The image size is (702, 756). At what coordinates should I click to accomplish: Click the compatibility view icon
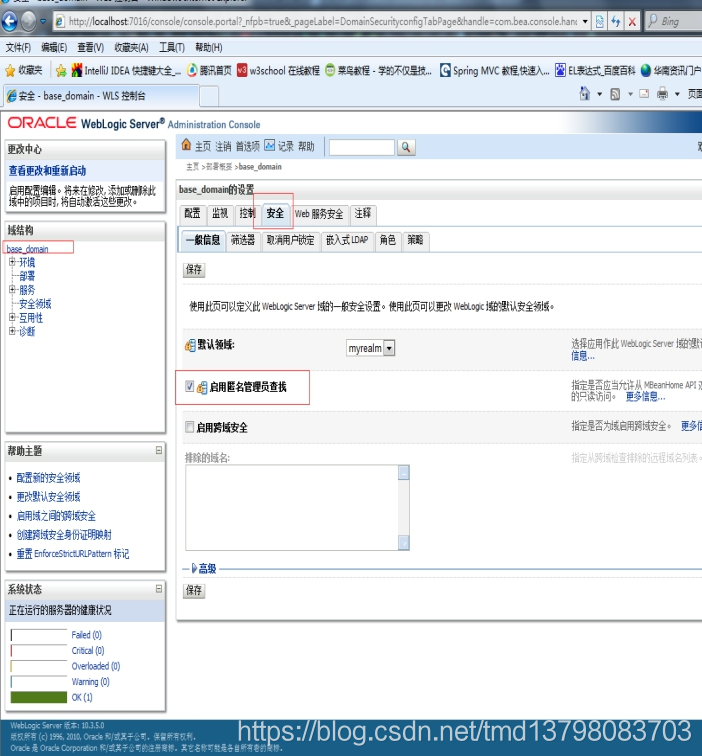coord(600,21)
